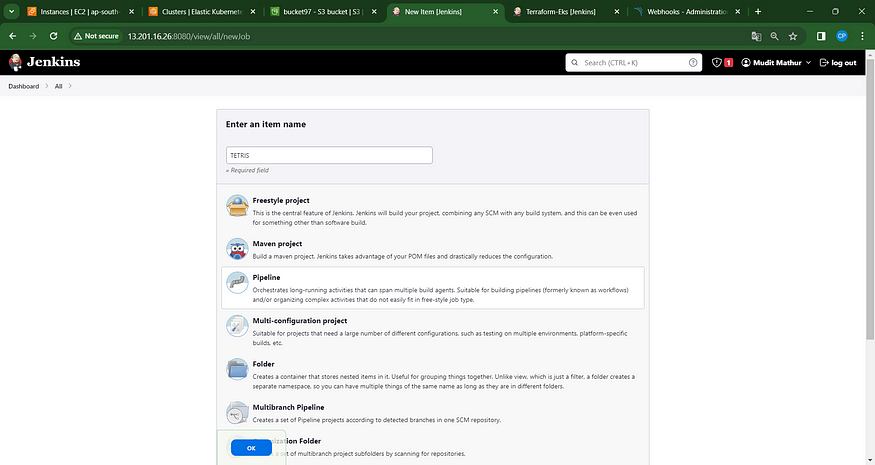The height and width of the screenshot is (465, 875).
Task: Click the Jenkins logo icon in header
Action: point(16,62)
